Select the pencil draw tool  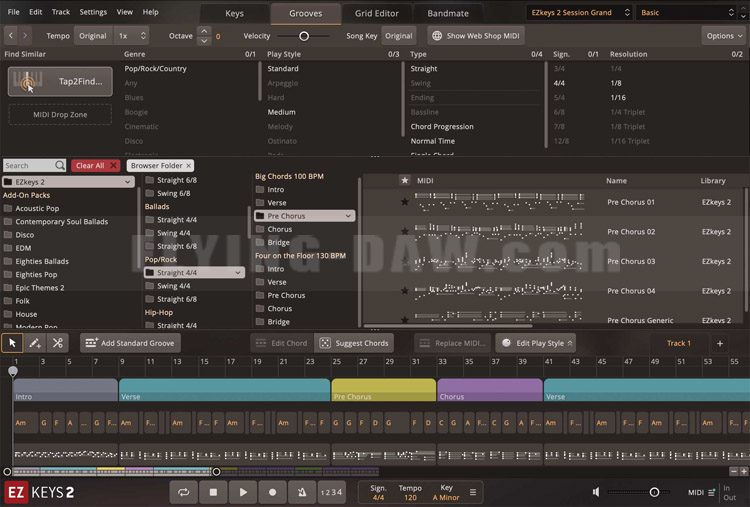click(35, 343)
